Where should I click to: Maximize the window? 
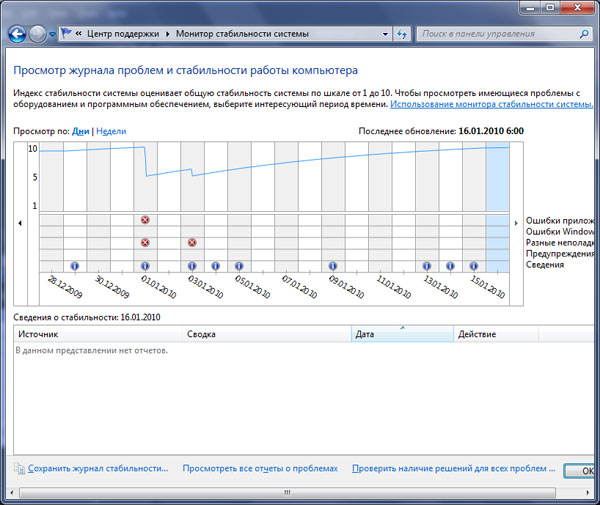(x=550, y=8)
